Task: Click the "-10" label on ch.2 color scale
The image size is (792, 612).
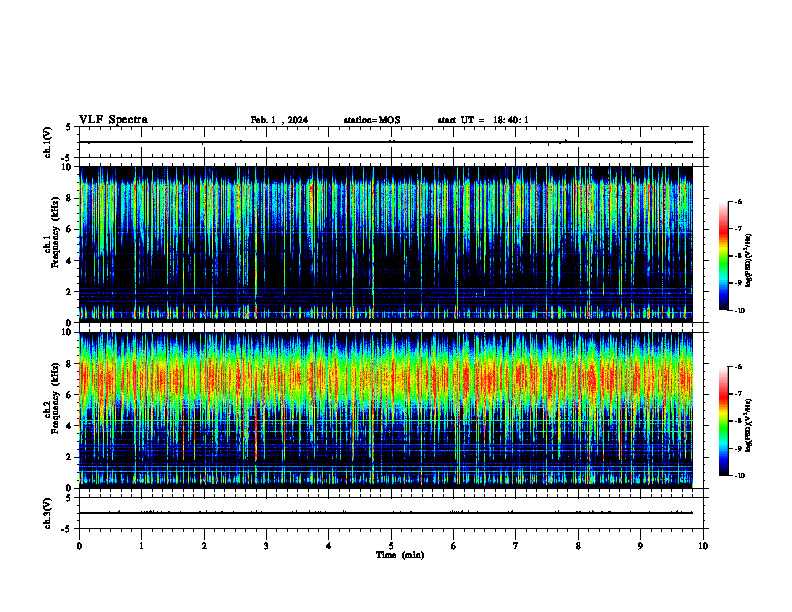Action: coord(739,476)
